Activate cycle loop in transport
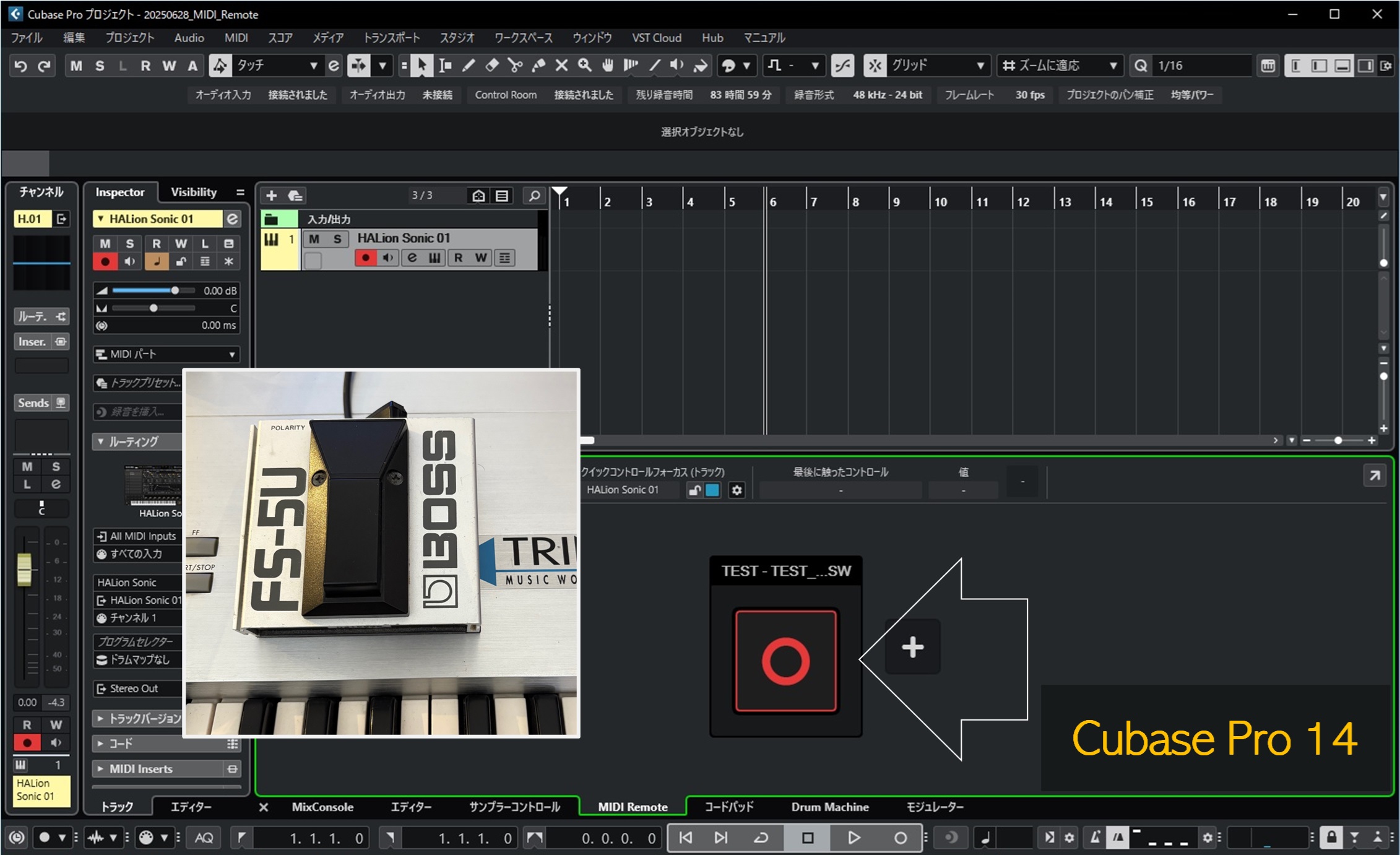Image resolution: width=1400 pixels, height=855 pixels. tap(761, 838)
